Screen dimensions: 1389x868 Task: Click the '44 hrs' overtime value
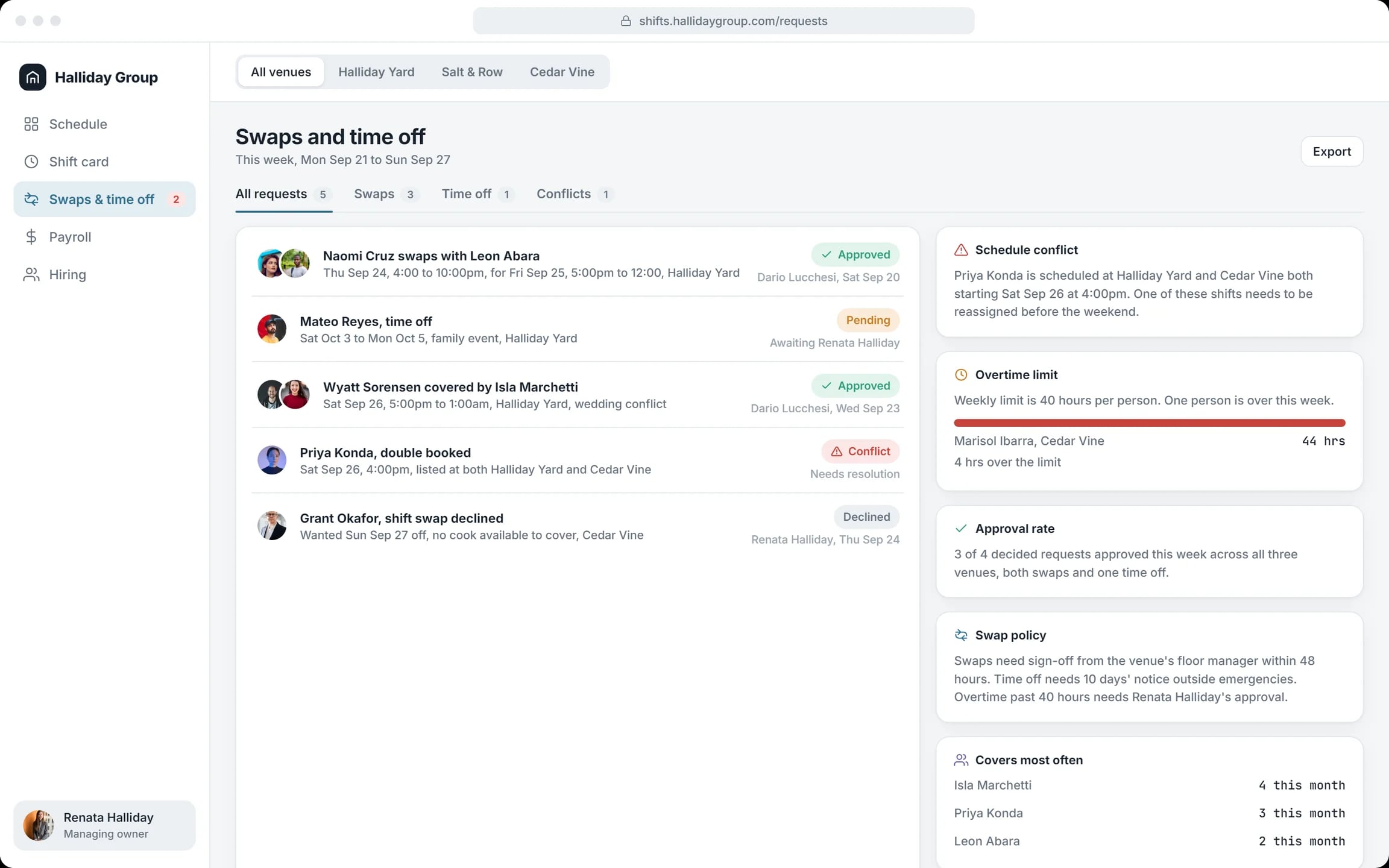click(x=1323, y=441)
